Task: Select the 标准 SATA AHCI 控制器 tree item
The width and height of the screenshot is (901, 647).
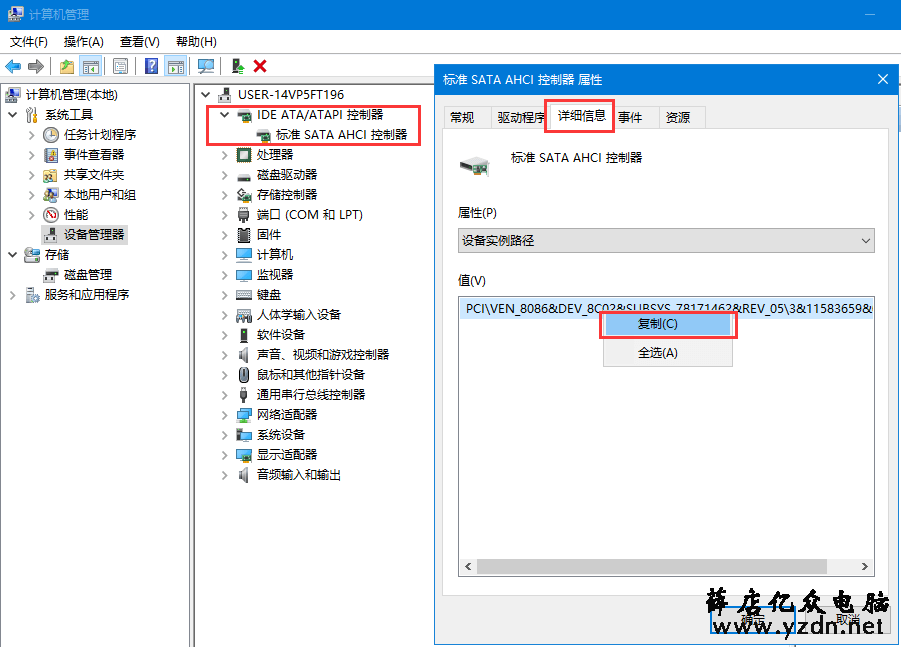Action: click(x=341, y=135)
